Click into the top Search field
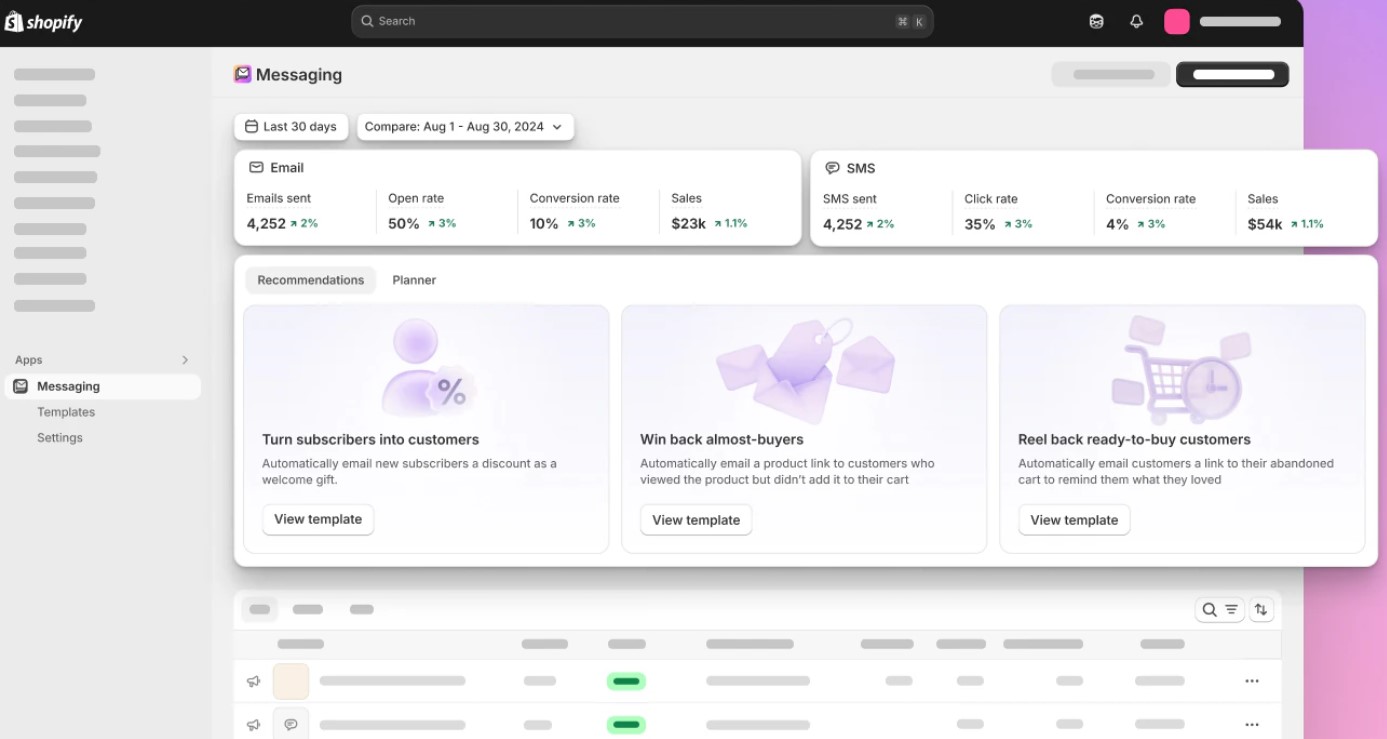This screenshot has width=1387, height=739. point(642,21)
